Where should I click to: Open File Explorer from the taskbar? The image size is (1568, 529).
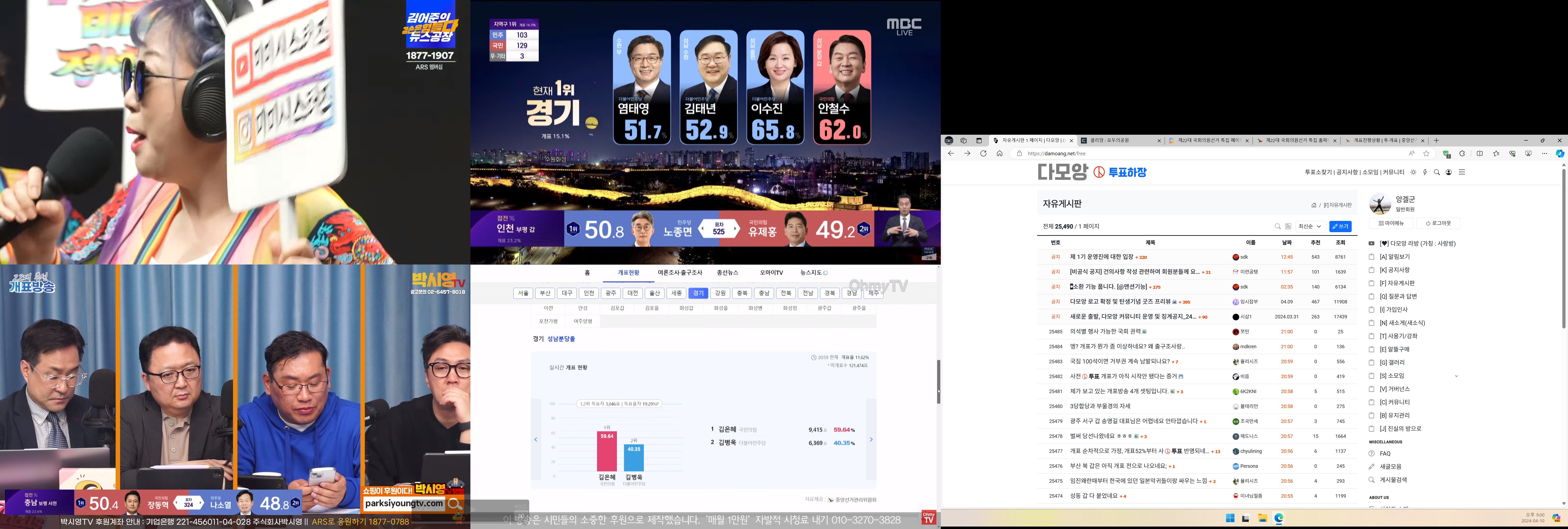click(1262, 518)
